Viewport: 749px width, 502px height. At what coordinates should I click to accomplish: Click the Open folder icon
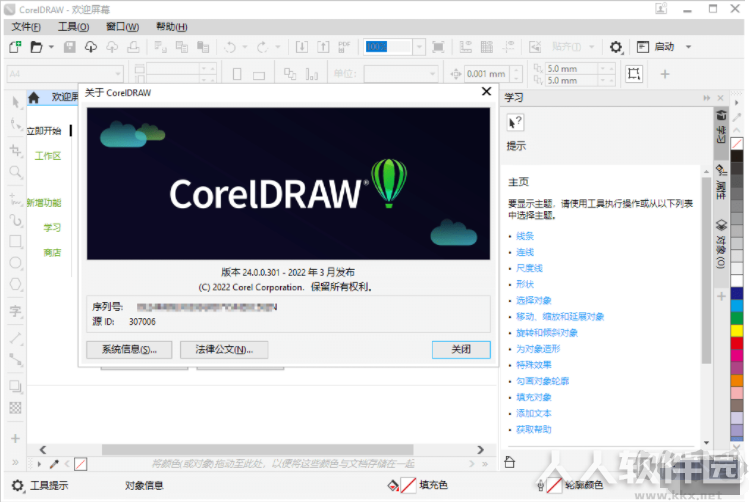click(x=36, y=47)
